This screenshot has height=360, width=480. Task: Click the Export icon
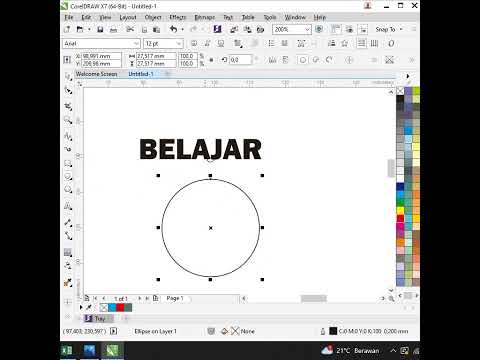tap(247, 29)
